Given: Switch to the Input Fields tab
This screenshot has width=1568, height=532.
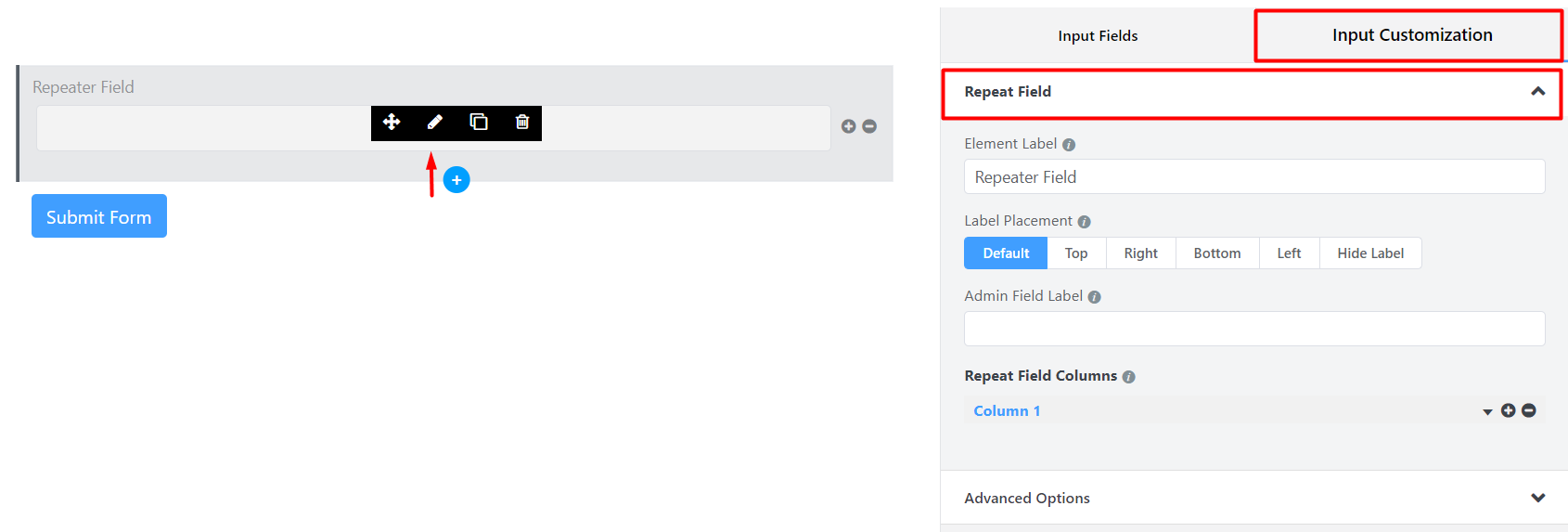Looking at the screenshot, I should coord(1098,35).
